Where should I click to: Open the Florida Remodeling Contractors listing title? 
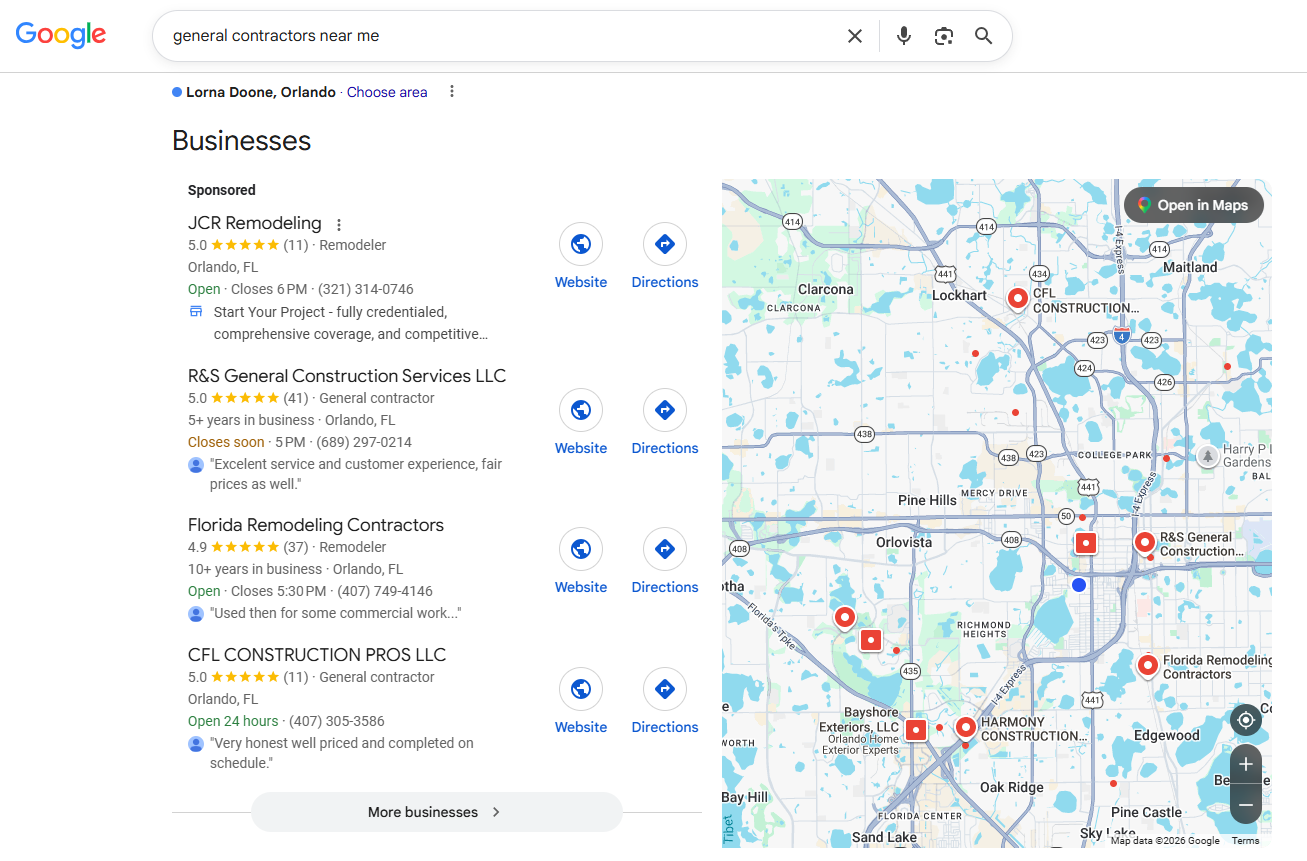[316, 525]
